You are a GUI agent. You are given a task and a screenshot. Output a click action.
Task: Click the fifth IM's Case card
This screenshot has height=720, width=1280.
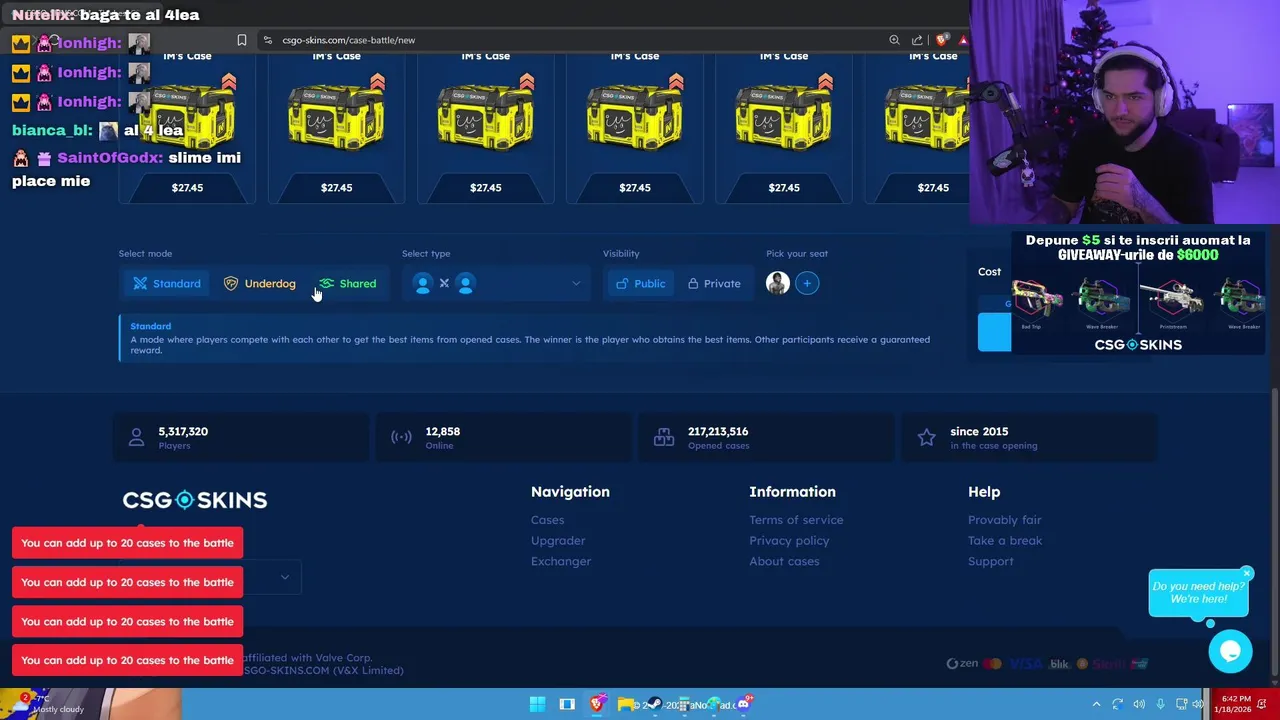(784, 125)
